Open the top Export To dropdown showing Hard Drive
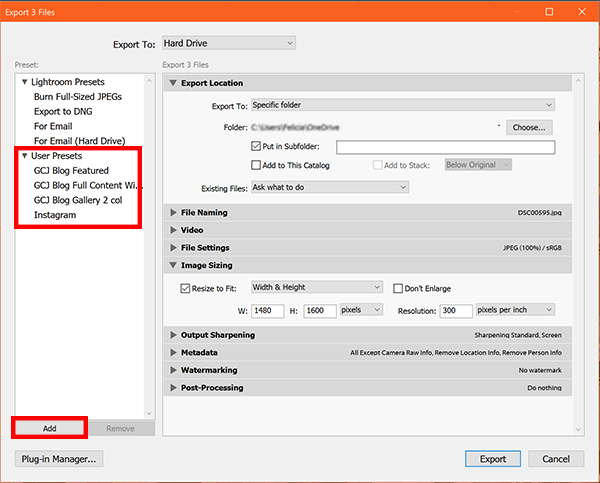Viewport: 600px width, 483px height. [x=229, y=43]
